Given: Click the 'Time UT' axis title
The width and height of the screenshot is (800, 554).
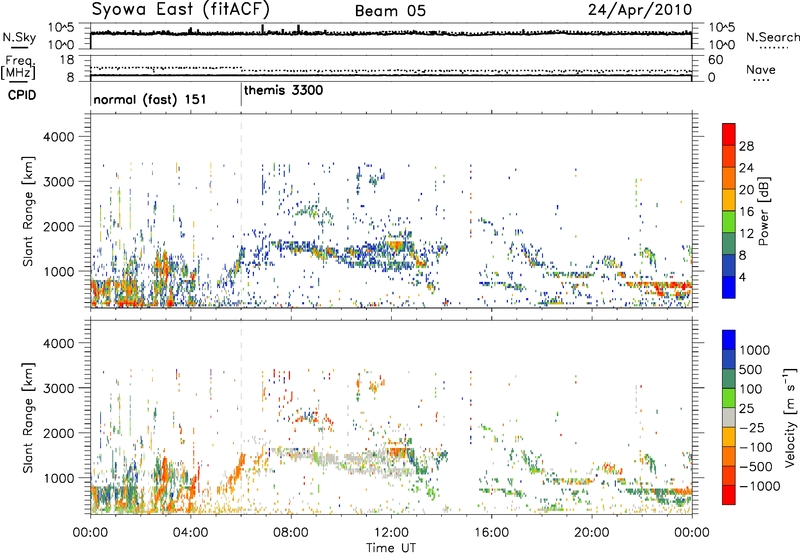Looking at the screenshot, I should point(392,546).
